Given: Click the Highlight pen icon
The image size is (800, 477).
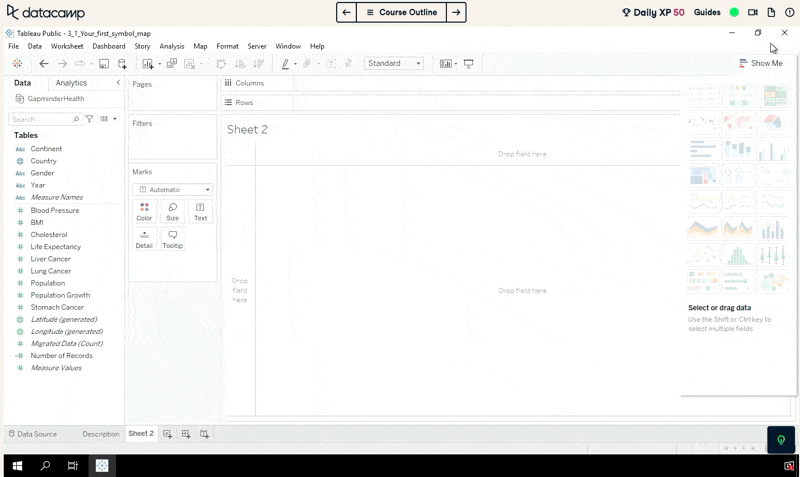Looking at the screenshot, I should [285, 64].
